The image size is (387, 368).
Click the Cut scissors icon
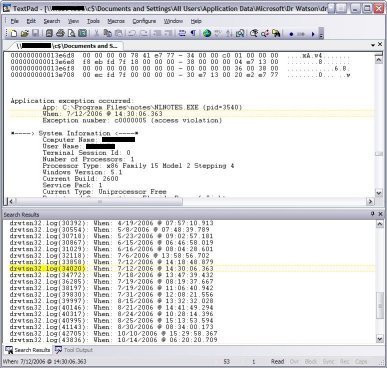coord(96,33)
